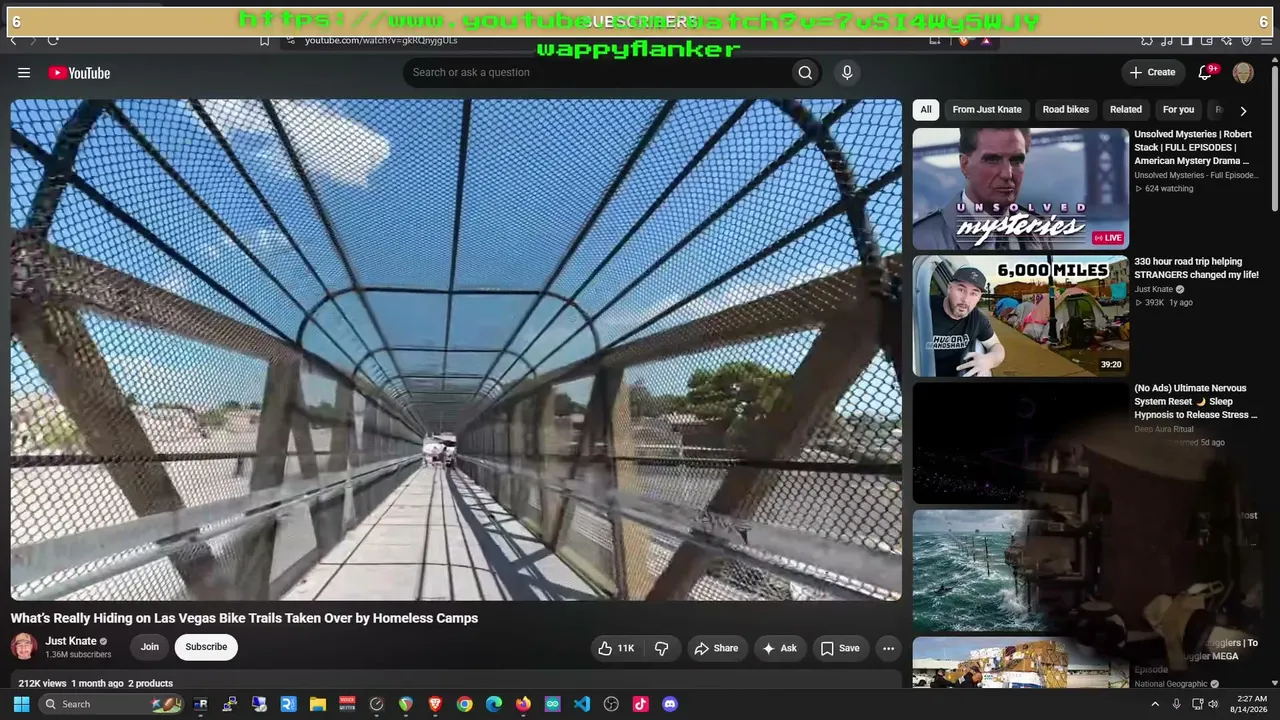Reload the page in the browser
The width and height of the screenshot is (1280, 720).
coord(53,41)
